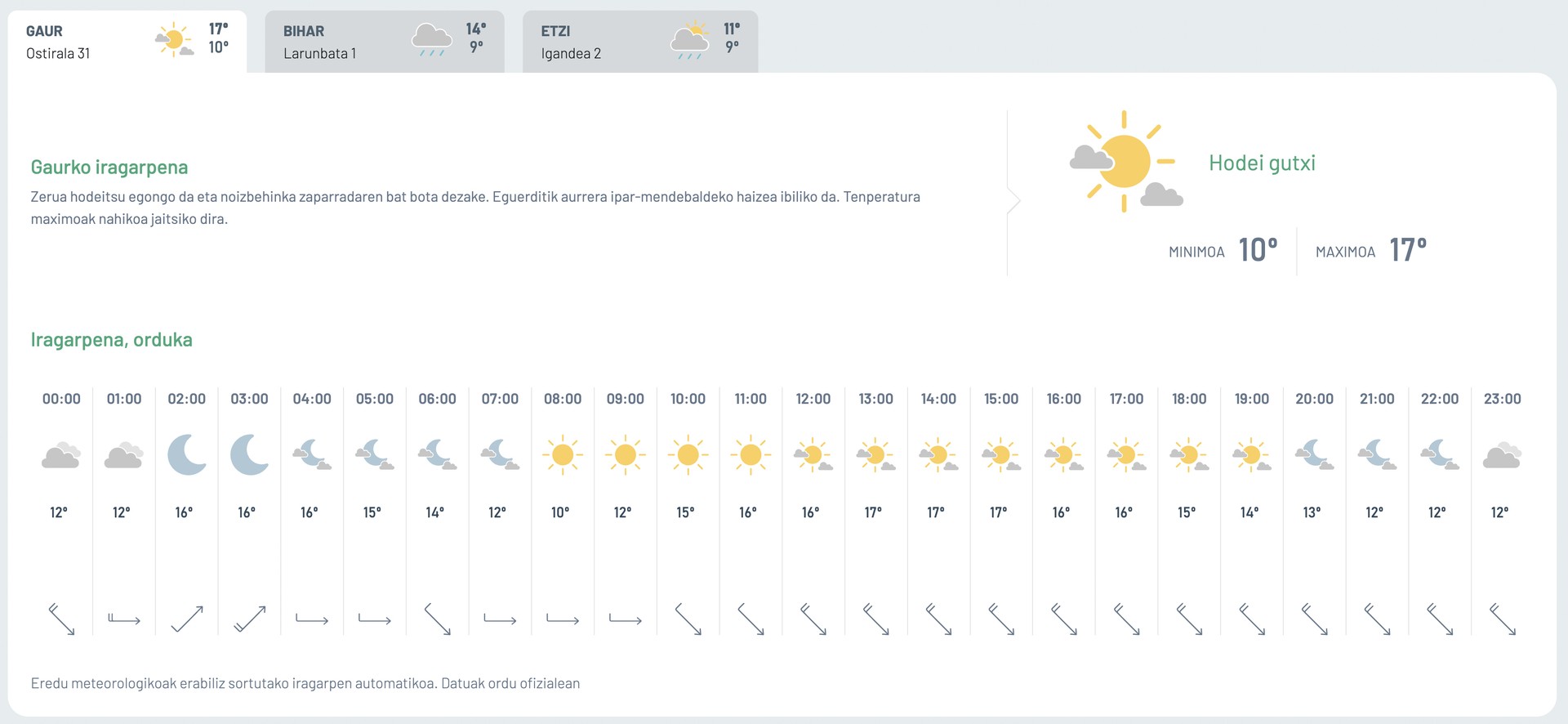Open the GAUR Ostirala 31 tab
The width and height of the screenshot is (1568, 724).
[x=127, y=42]
